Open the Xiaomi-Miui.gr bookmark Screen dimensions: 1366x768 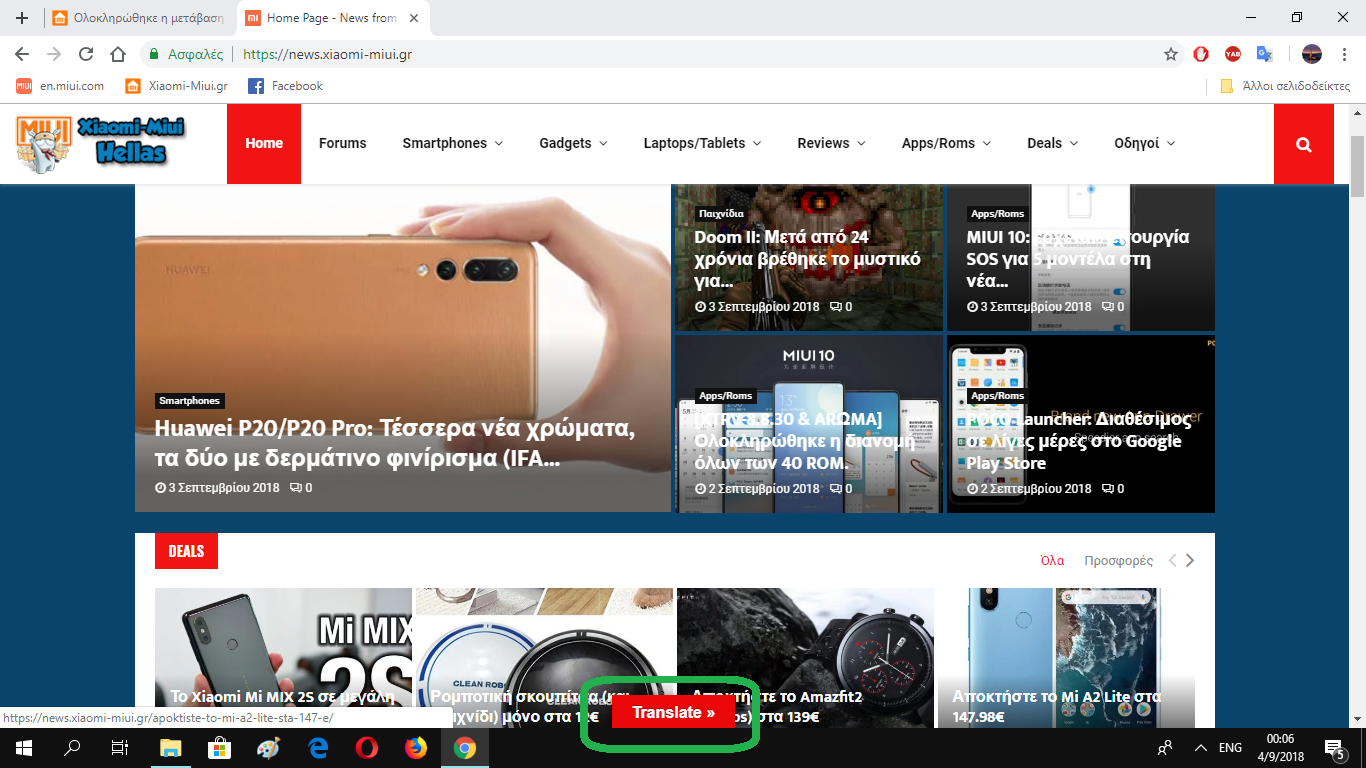pyautogui.click(x=176, y=86)
